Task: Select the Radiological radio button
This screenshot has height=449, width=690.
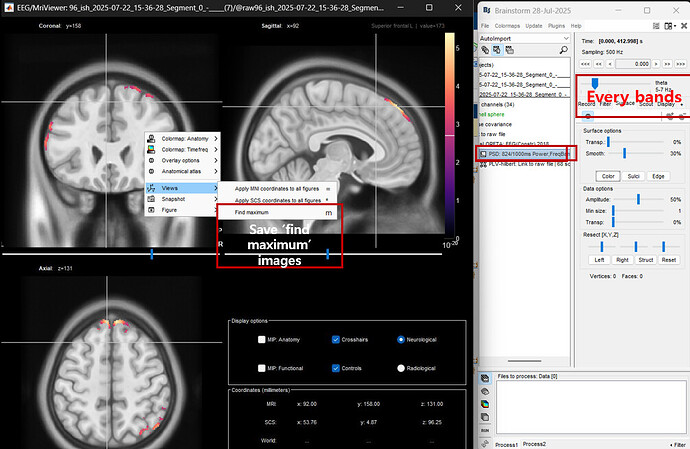Action: [x=401, y=368]
